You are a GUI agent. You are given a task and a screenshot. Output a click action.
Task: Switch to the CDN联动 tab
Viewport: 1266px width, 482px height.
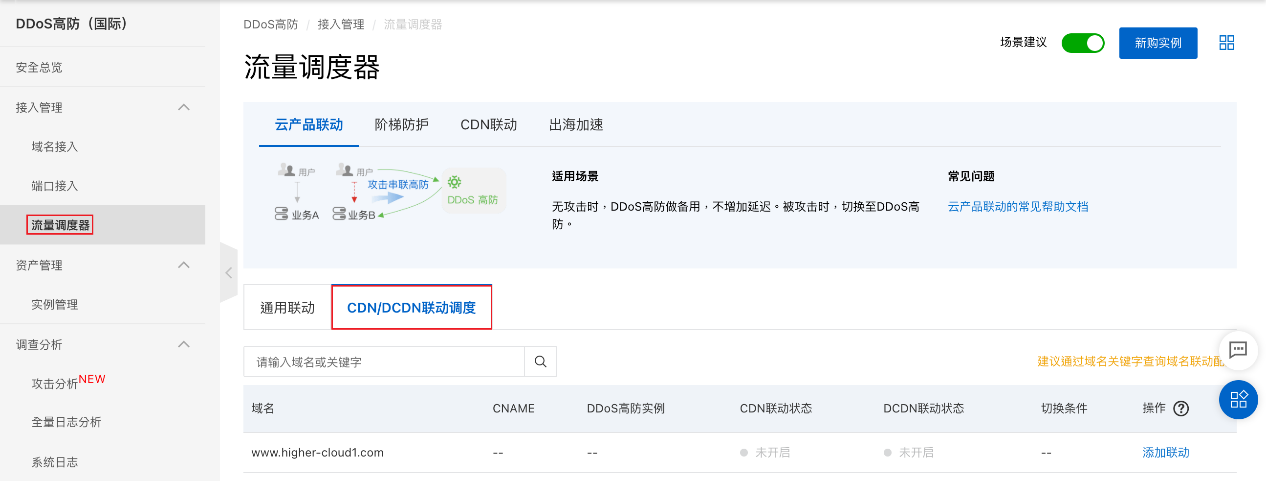click(488, 125)
